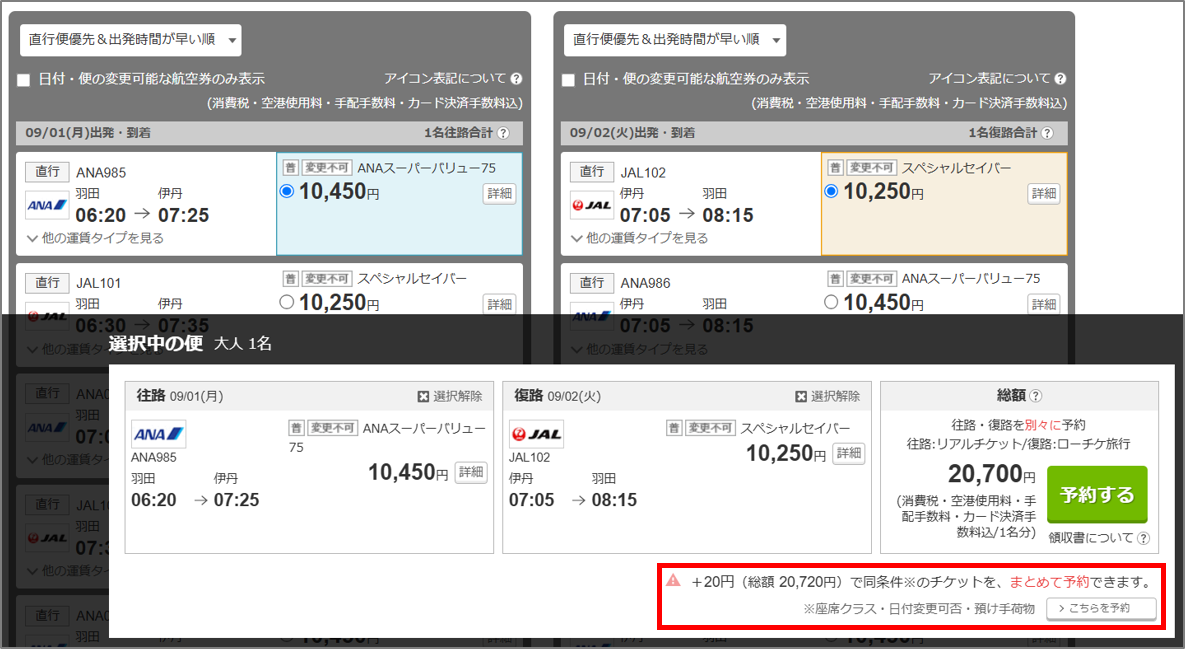Enable left 日付・便の変更可能な航空券のみ表示 checkbox
The width and height of the screenshot is (1185, 649).
pos(24,80)
